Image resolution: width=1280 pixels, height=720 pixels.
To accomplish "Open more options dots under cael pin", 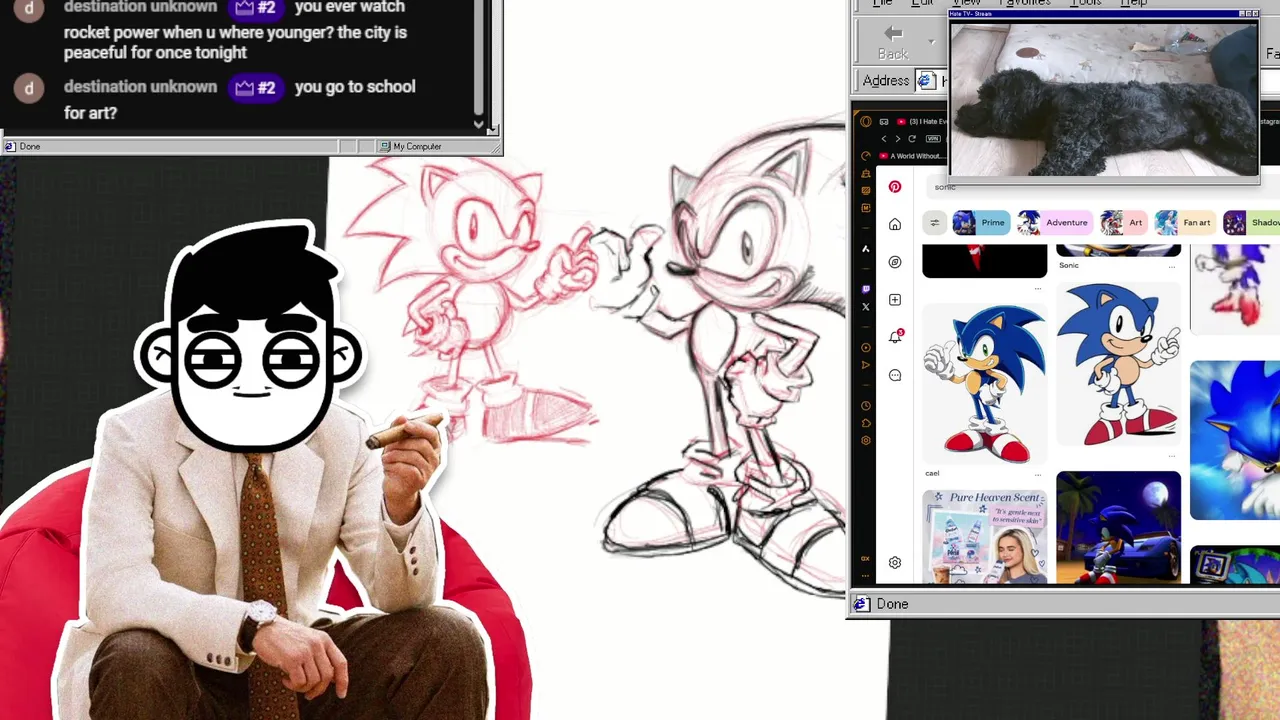I will (x=1038, y=474).
